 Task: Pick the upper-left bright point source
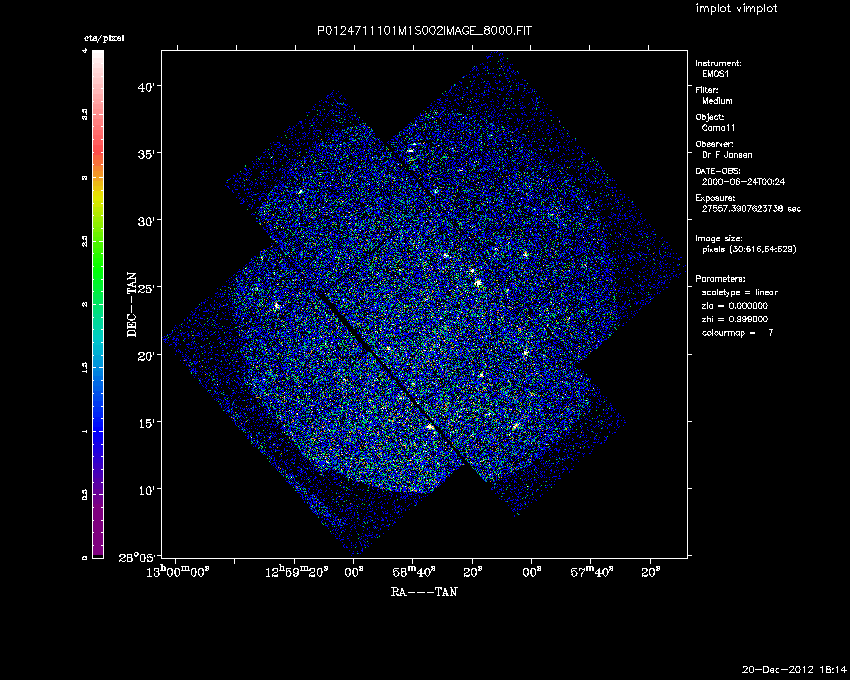click(x=299, y=191)
